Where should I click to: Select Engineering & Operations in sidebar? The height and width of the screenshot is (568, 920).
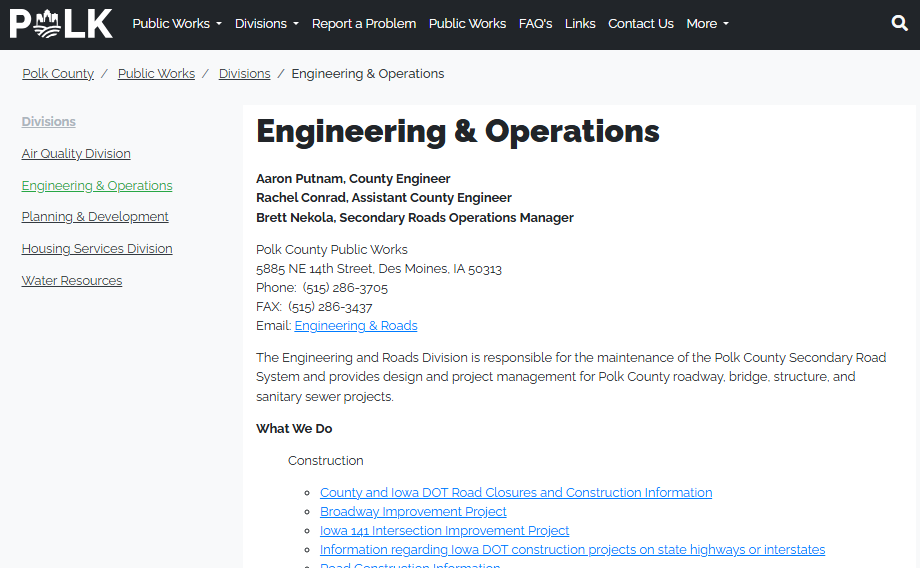[x=97, y=186]
